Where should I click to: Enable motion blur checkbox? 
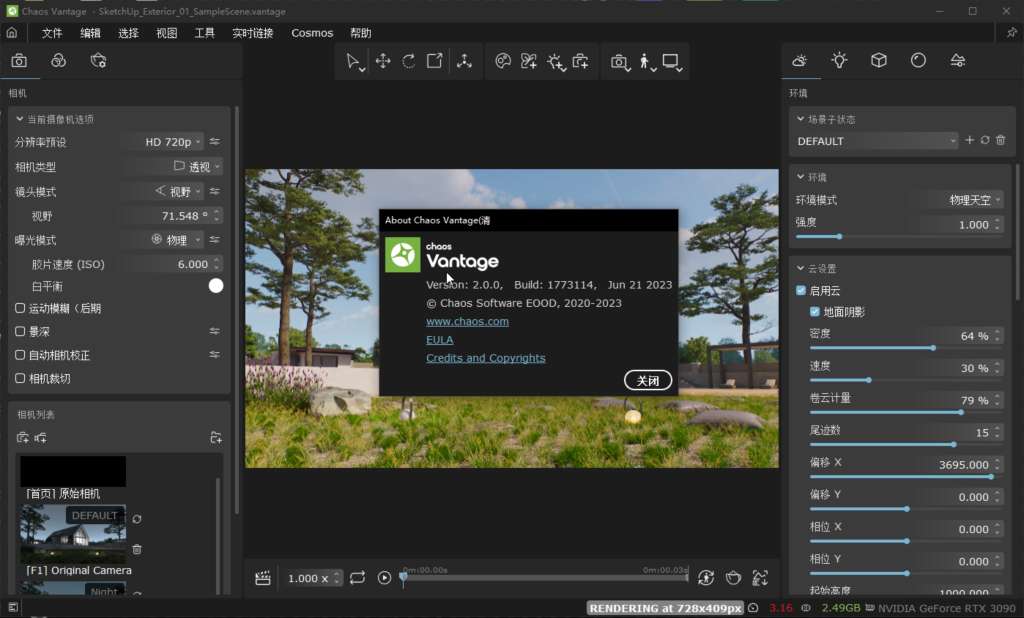[x=20, y=308]
